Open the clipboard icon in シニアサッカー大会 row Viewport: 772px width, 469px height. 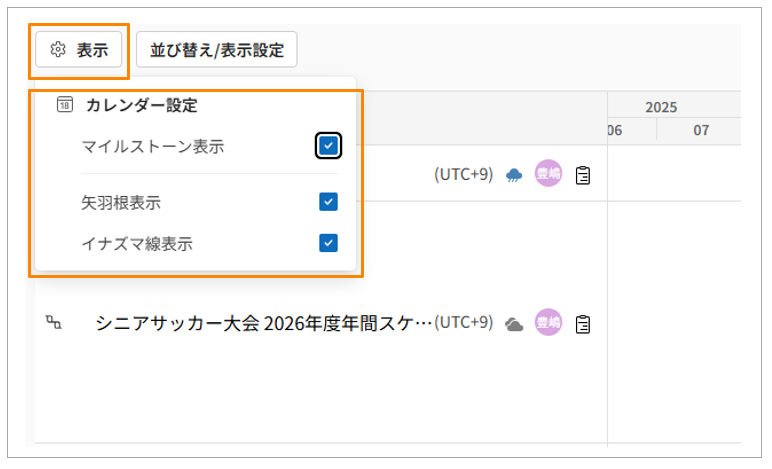[x=583, y=323]
